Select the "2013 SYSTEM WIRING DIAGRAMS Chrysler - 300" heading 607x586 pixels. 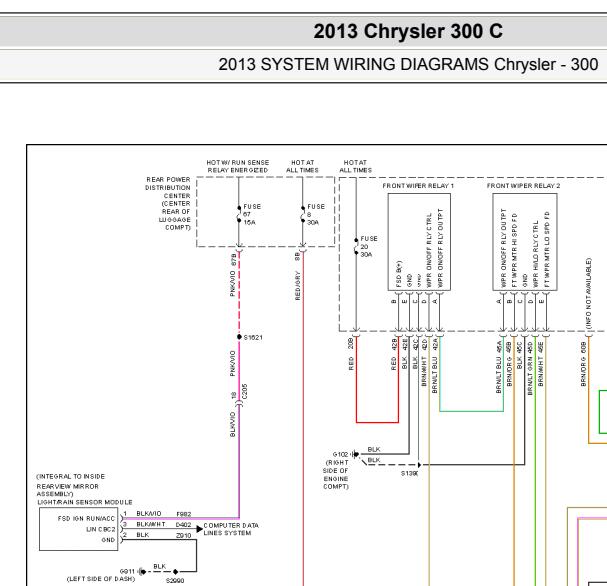408,64
